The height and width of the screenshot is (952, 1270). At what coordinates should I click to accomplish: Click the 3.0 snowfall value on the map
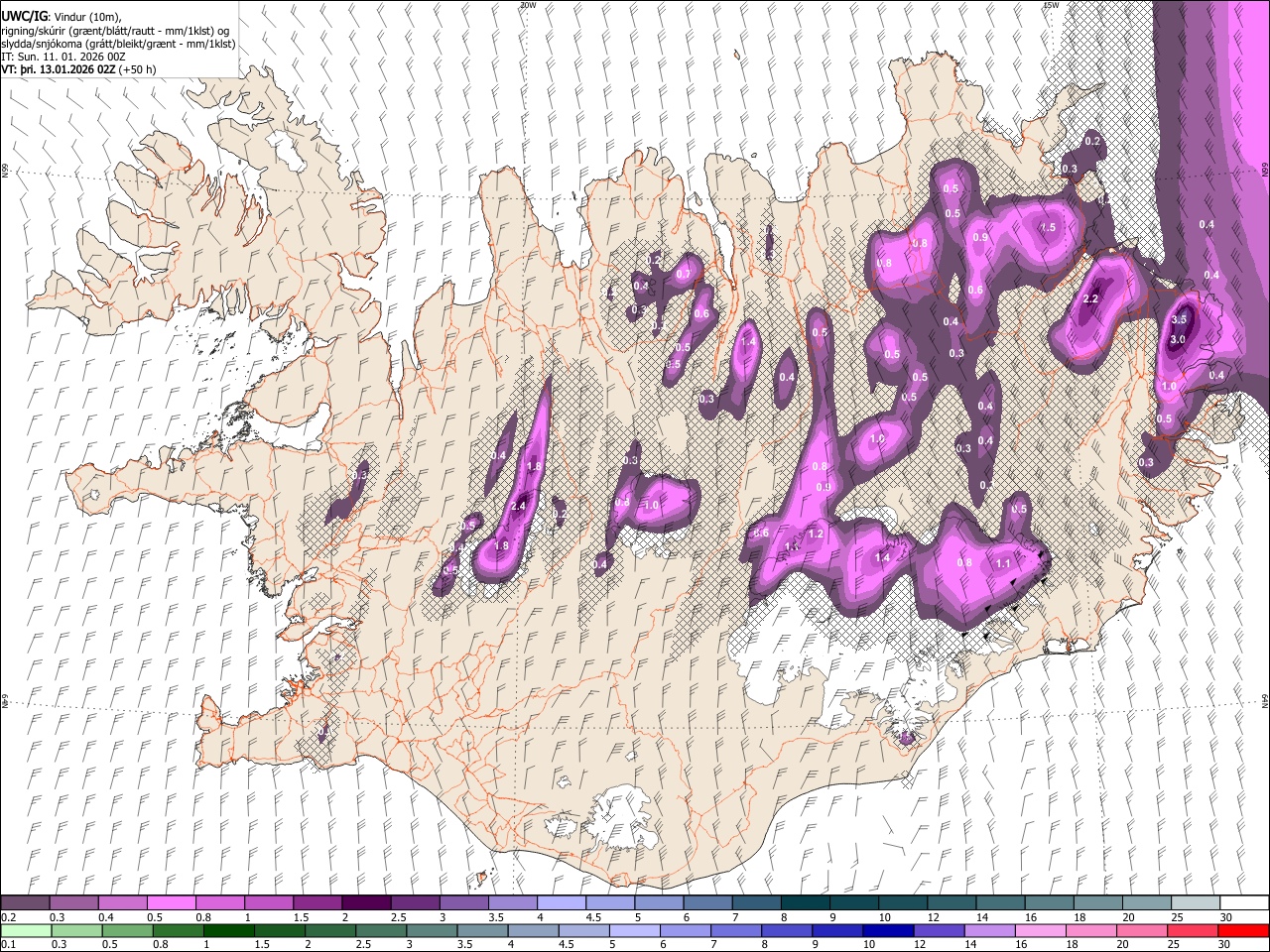pyautogui.click(x=1178, y=339)
